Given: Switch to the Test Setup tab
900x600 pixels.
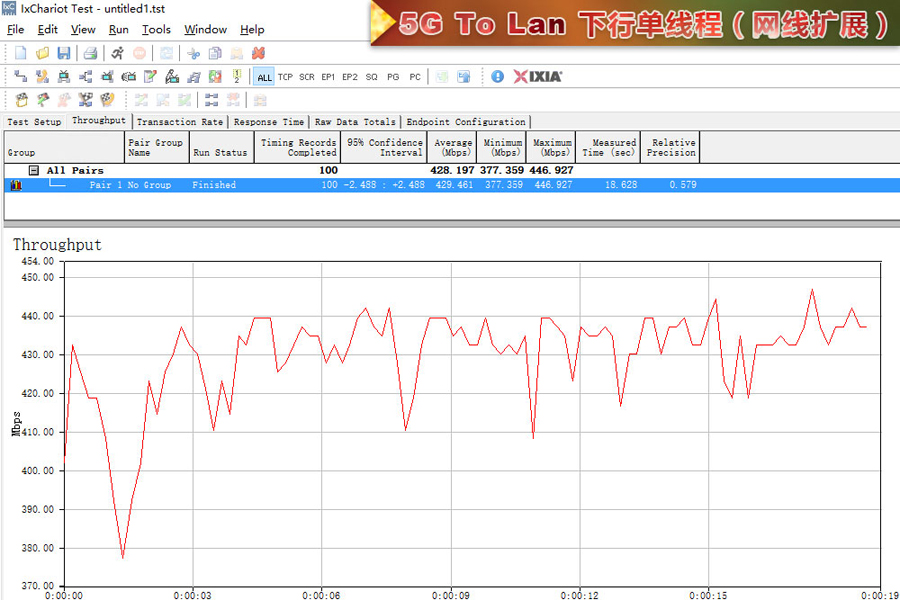Looking at the screenshot, I should click(x=34, y=122).
